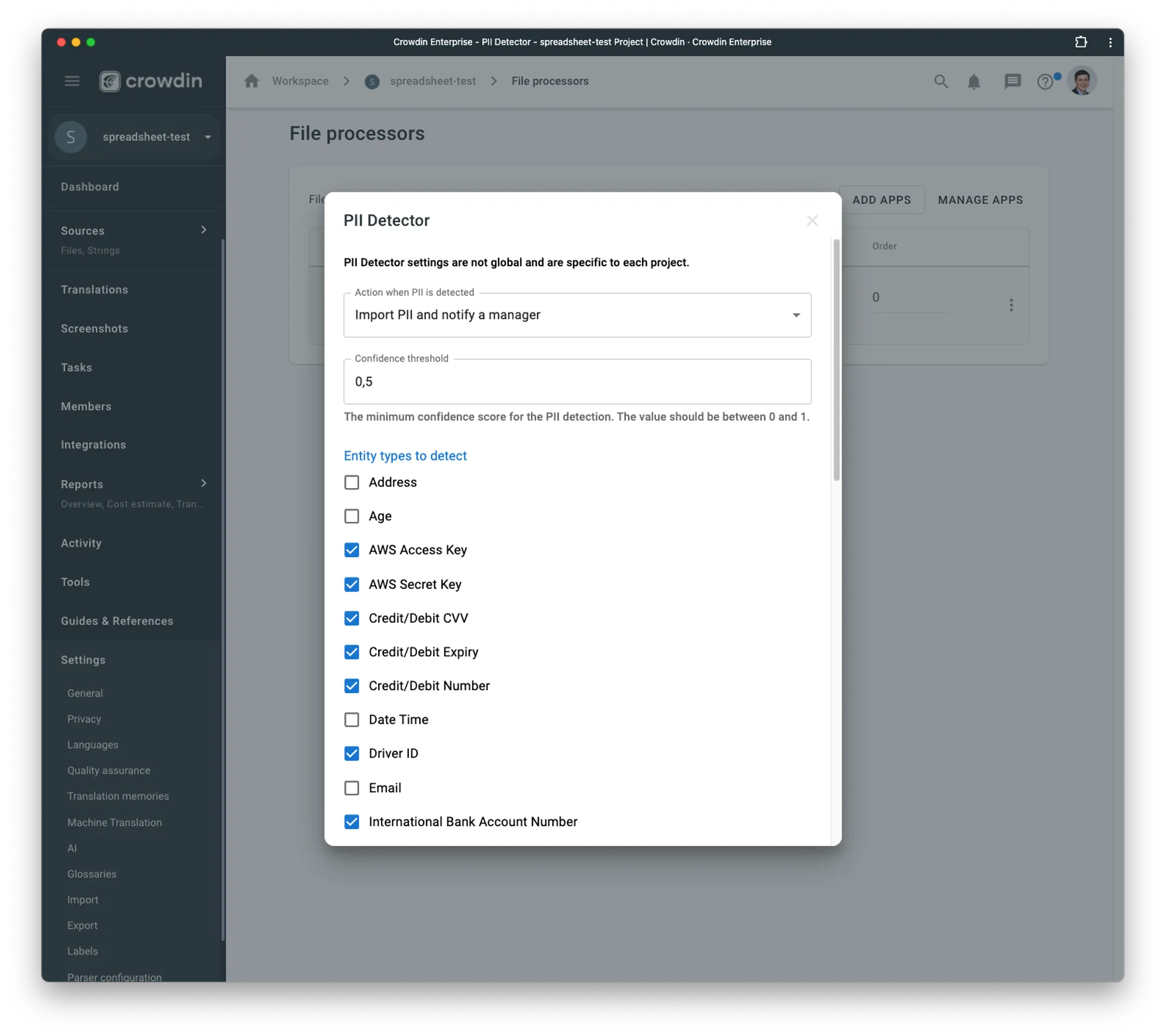Uncheck Credit/Debit CVV

pyautogui.click(x=351, y=618)
